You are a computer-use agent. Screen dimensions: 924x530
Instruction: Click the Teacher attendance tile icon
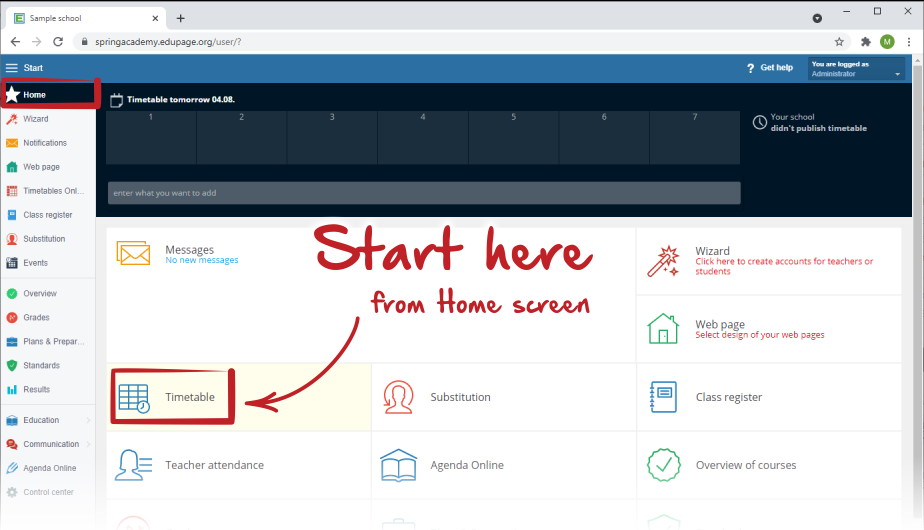[133, 465]
